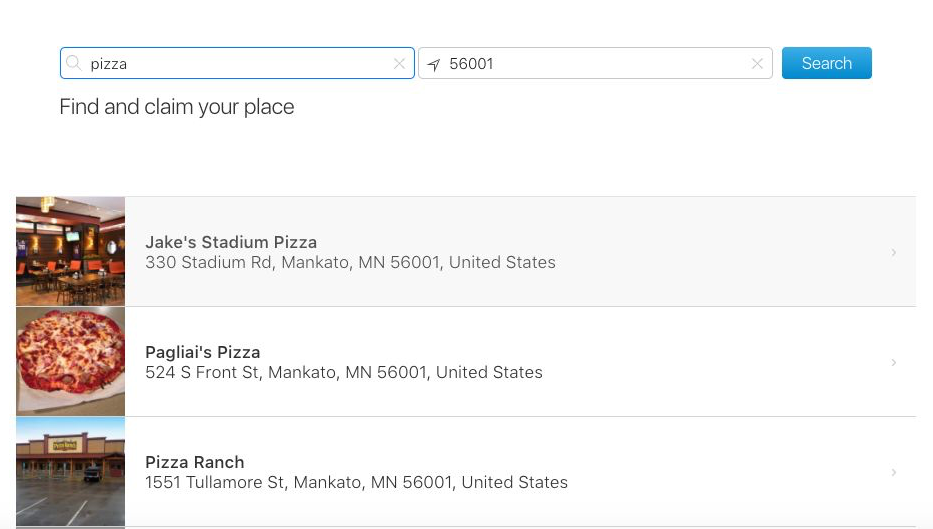
Task: Focus the pizza search input field
Action: coord(237,63)
